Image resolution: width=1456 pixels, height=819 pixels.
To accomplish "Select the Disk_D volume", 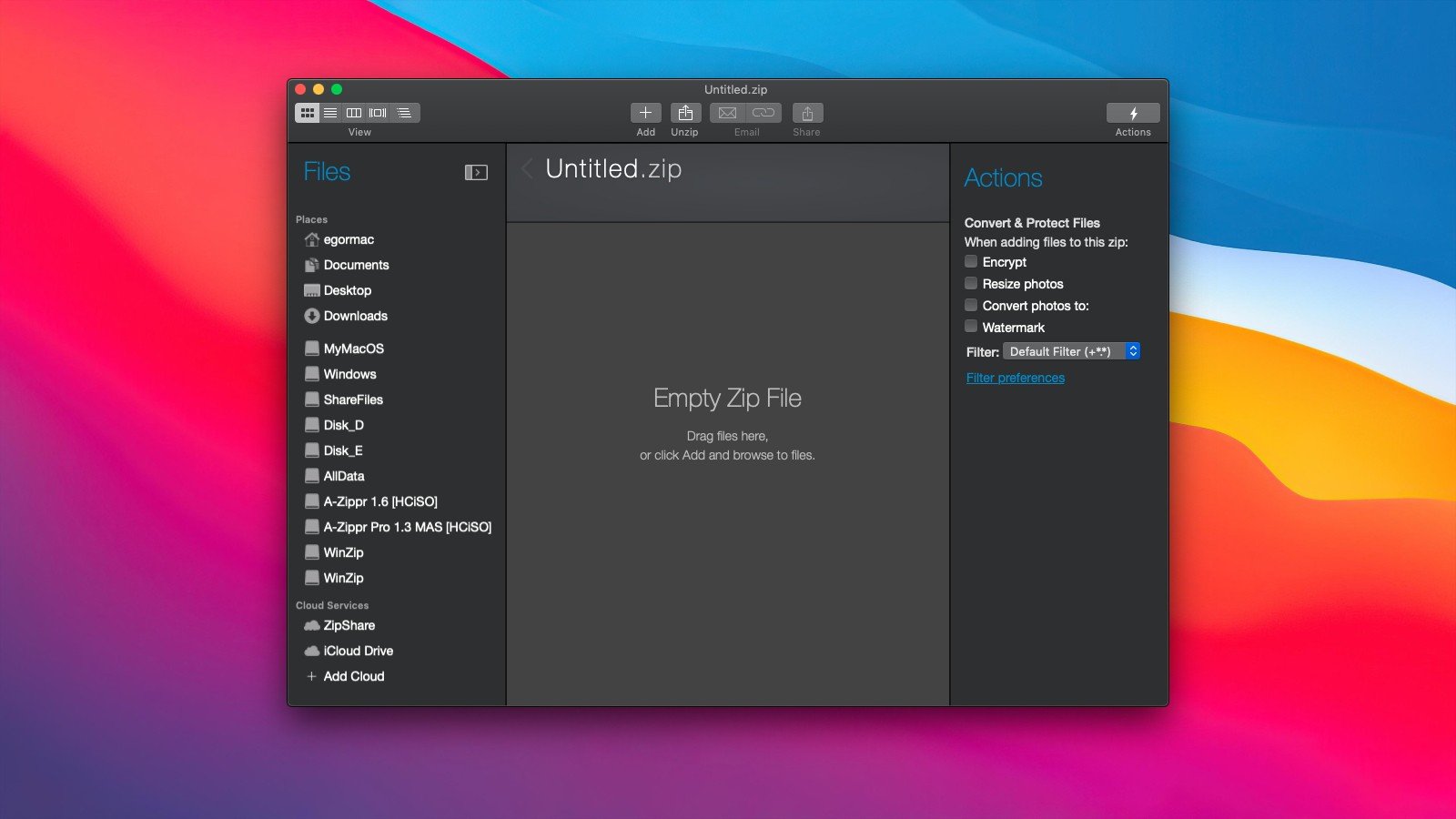I will tap(343, 425).
